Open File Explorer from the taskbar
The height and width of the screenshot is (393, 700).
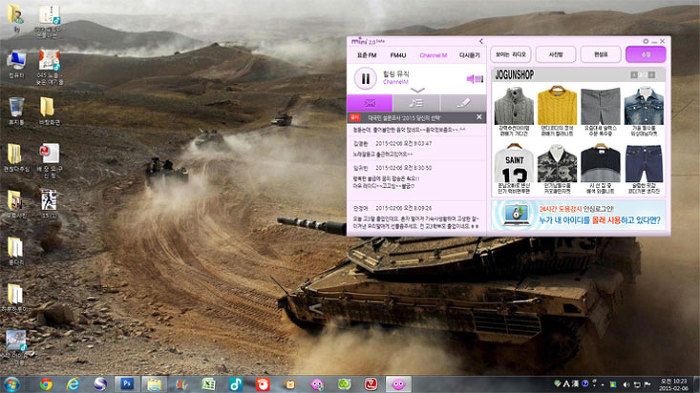point(154,384)
